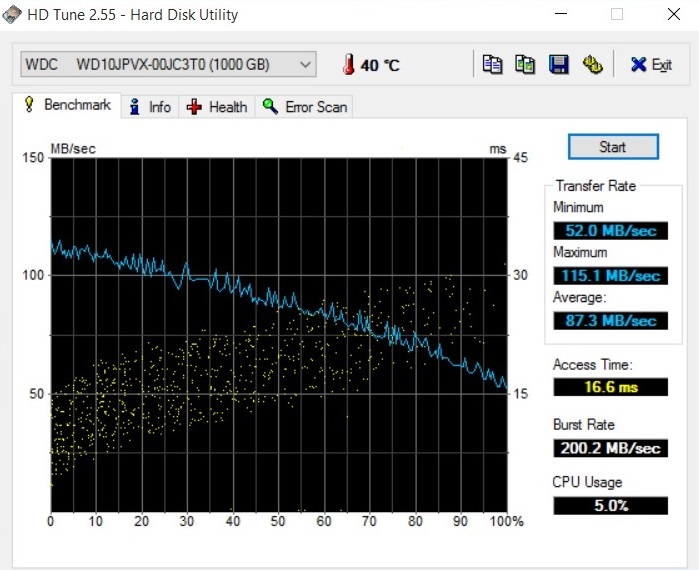Open the Options gear icon

(593, 64)
